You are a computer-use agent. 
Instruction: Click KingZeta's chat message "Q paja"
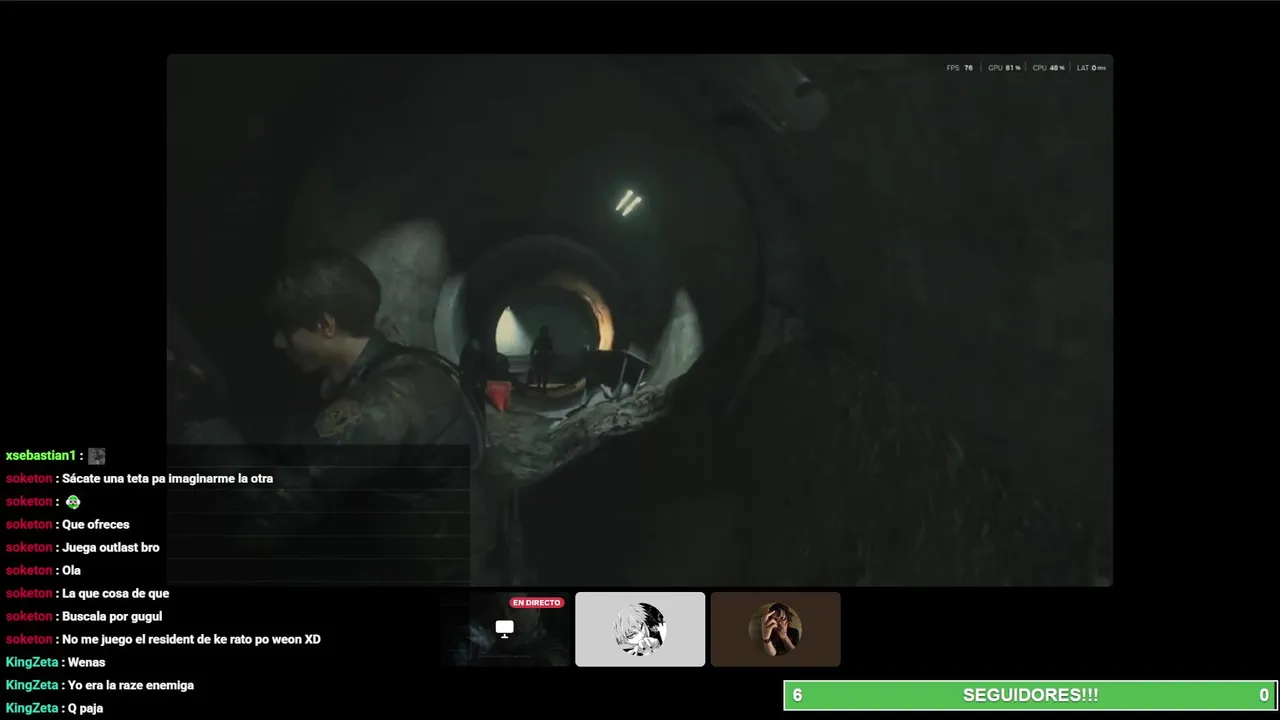pos(85,709)
